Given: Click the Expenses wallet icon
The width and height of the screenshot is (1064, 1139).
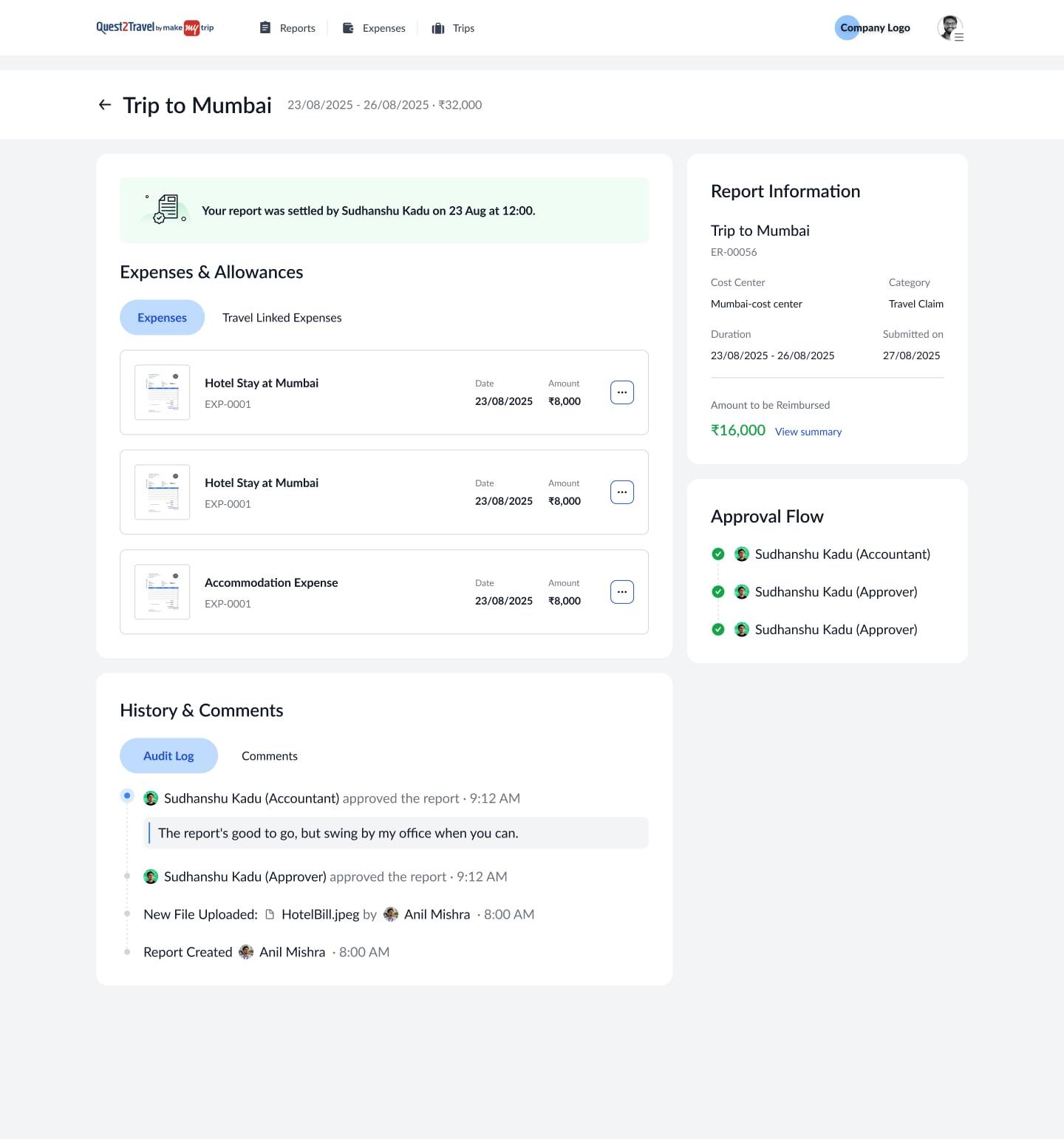Looking at the screenshot, I should [348, 27].
